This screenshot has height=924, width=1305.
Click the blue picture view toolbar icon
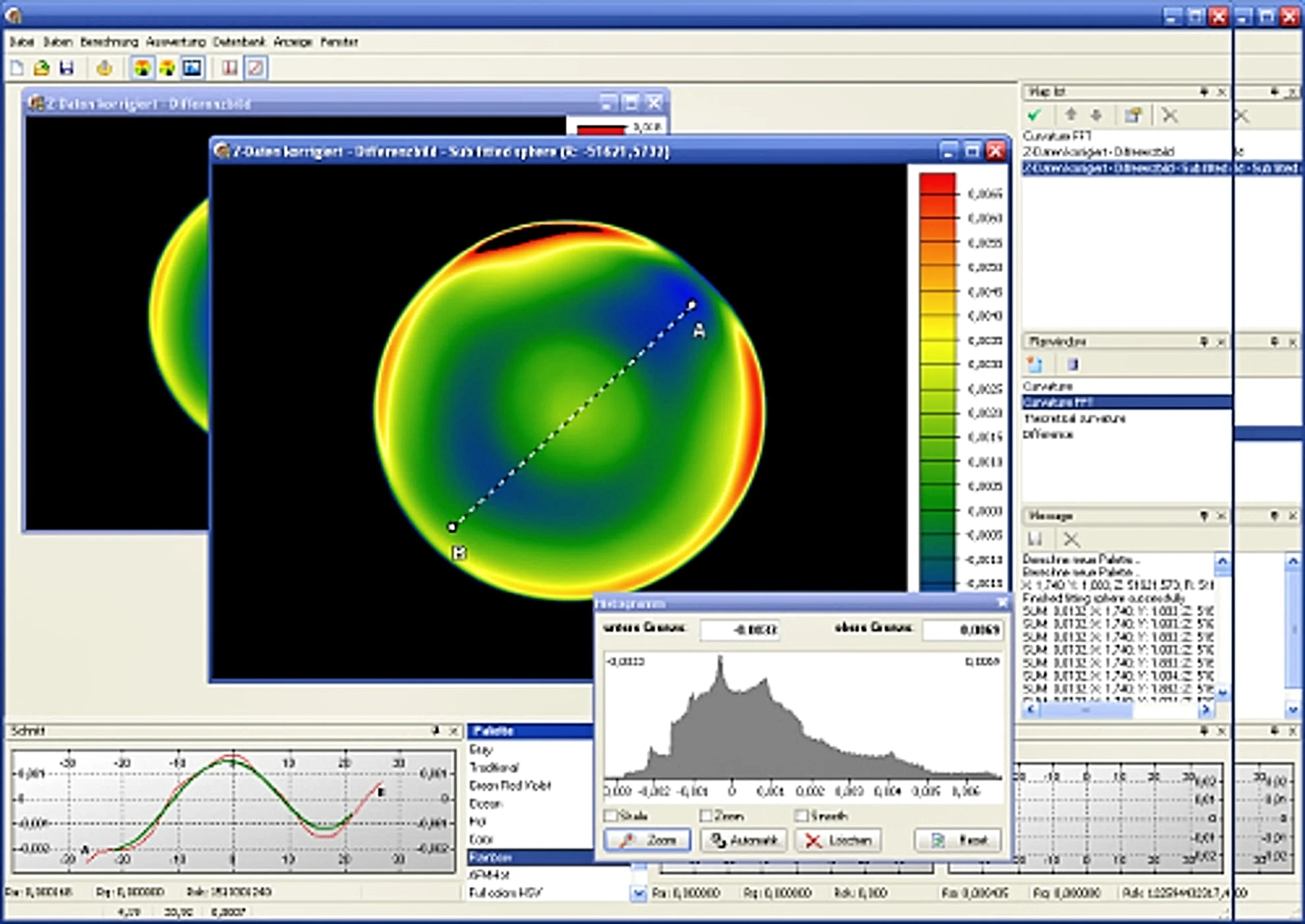pyautogui.click(x=192, y=68)
